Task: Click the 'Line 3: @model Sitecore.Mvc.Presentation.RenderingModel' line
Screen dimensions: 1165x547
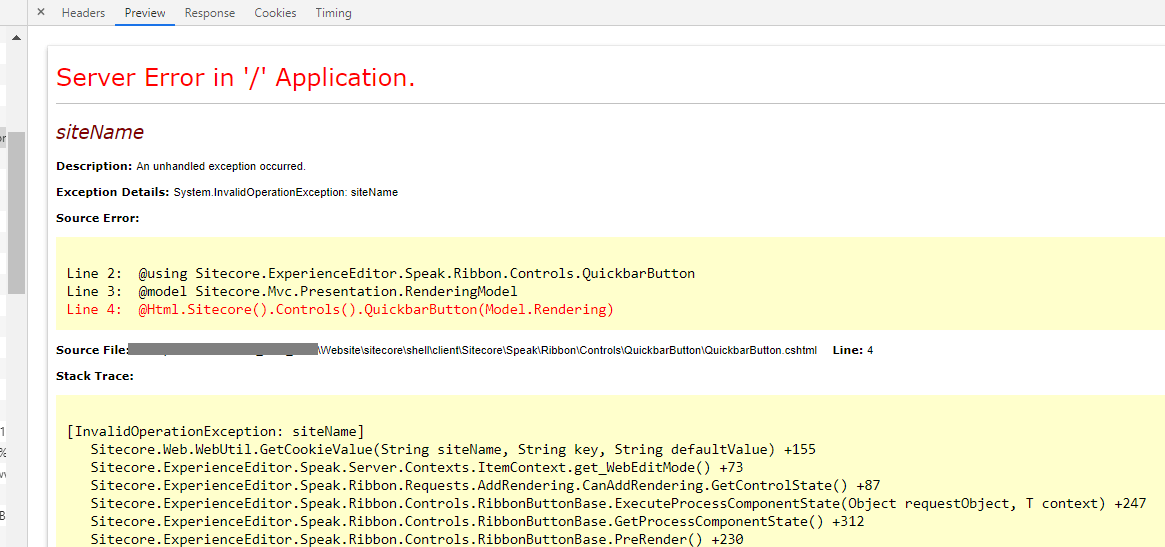Action: coord(291,291)
